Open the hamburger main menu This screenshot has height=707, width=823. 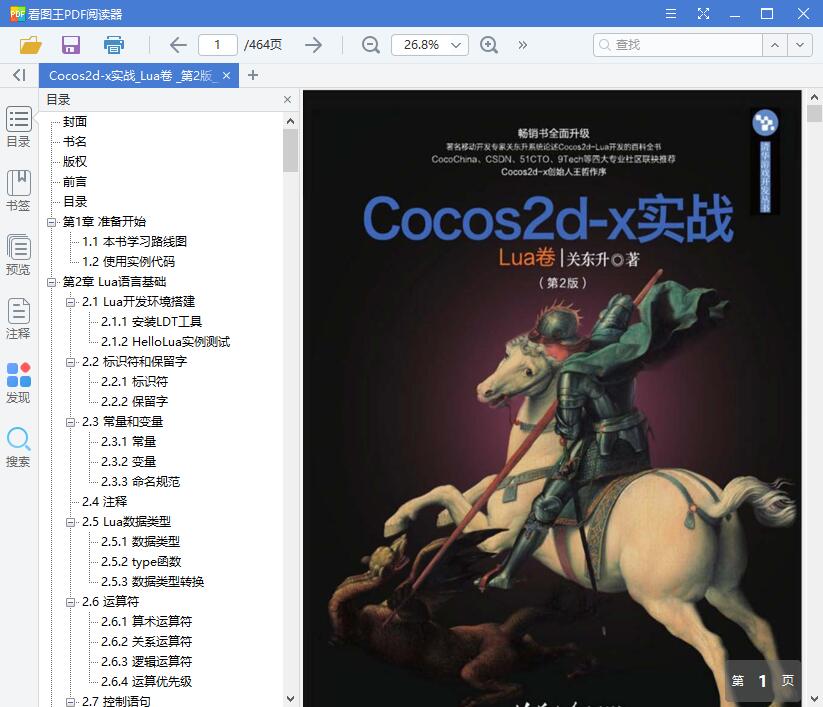pyautogui.click(x=671, y=14)
